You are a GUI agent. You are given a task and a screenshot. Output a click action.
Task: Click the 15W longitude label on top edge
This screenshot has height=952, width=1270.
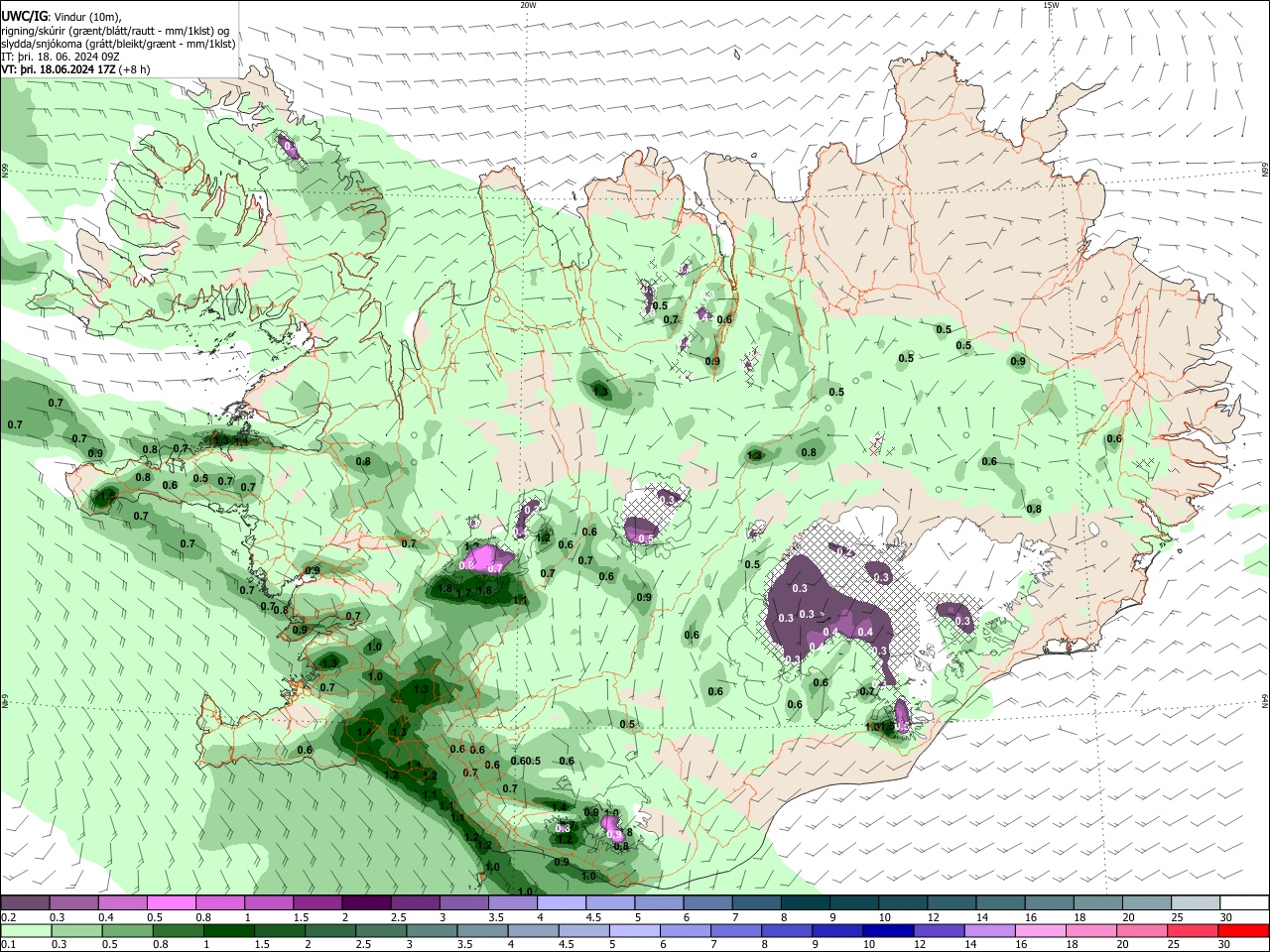coord(1051,5)
